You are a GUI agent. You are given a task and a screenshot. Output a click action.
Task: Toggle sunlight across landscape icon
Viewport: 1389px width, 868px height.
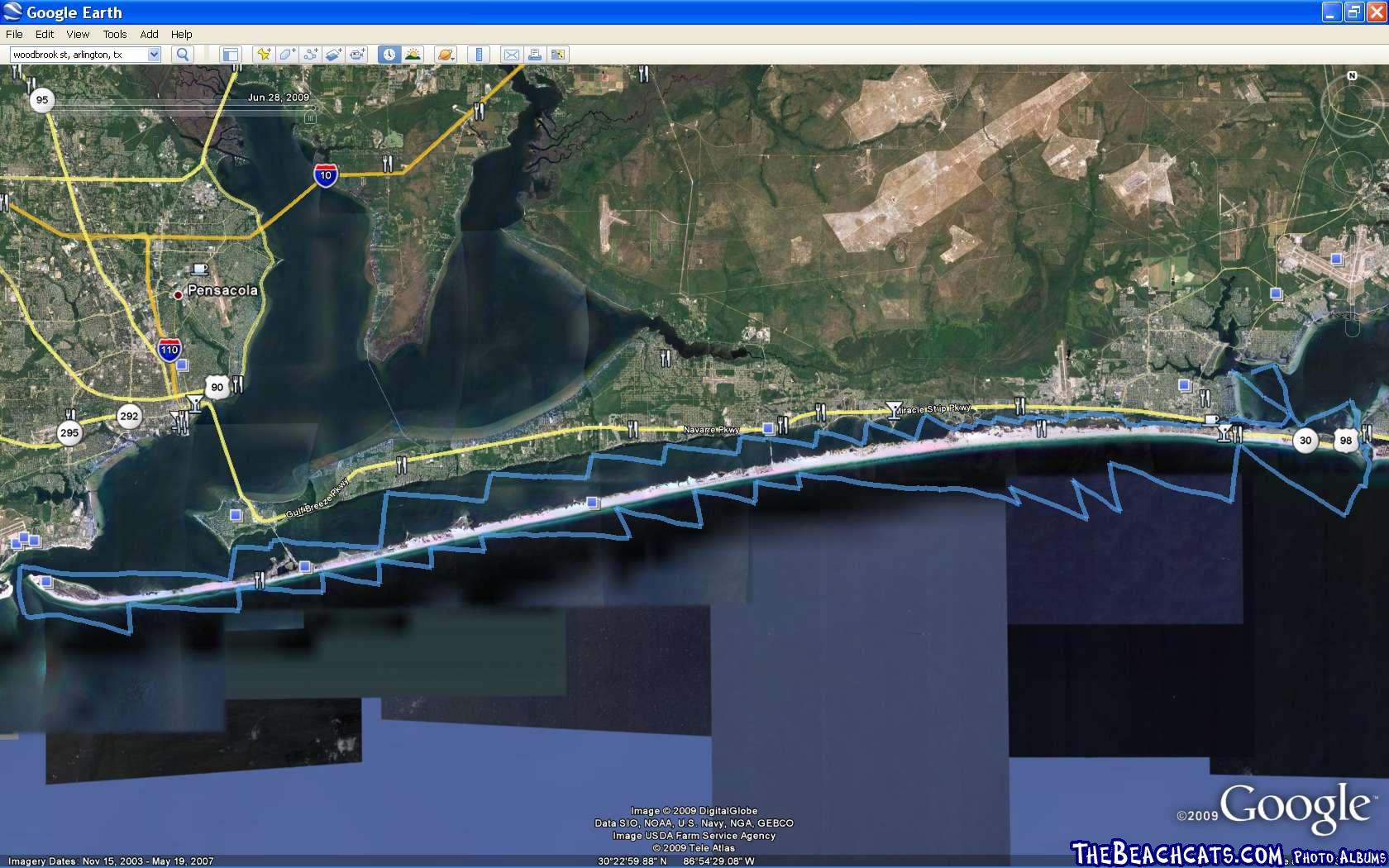pos(412,55)
